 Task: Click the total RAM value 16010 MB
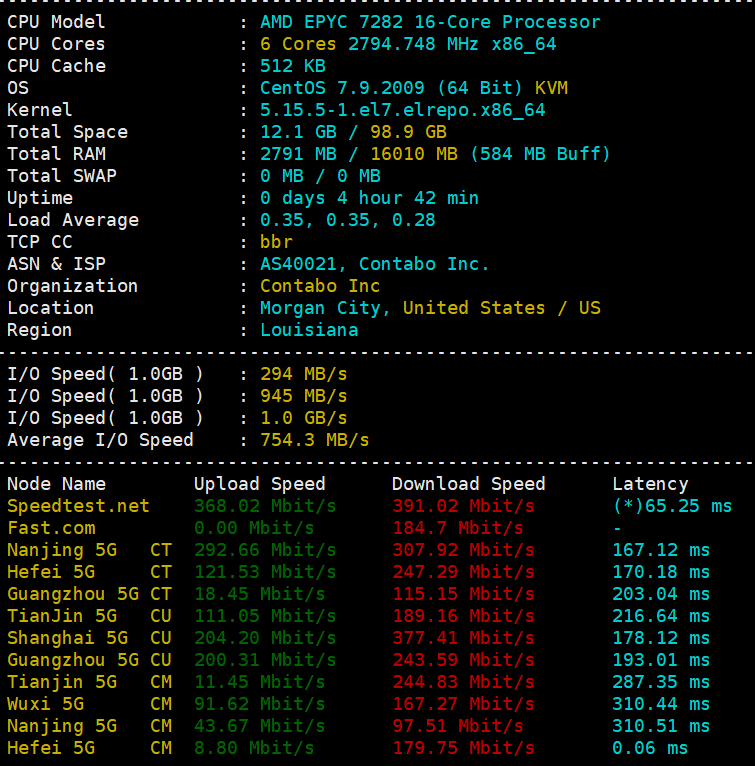(x=414, y=154)
